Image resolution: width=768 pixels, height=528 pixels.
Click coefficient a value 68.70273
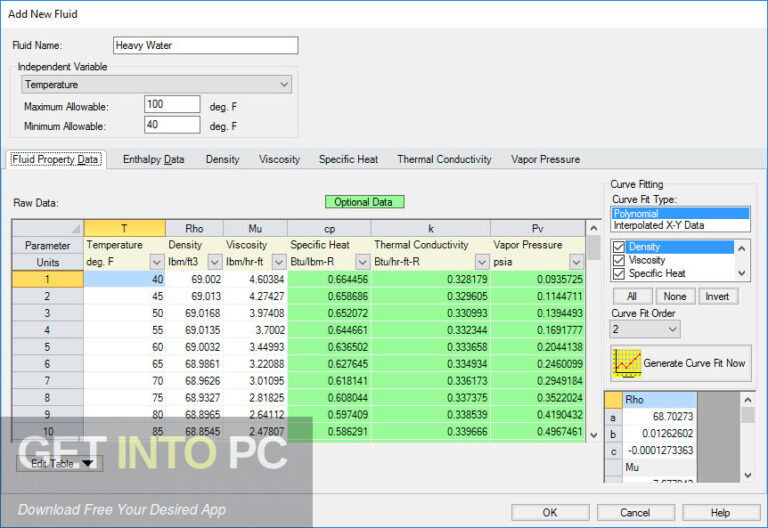(x=659, y=417)
